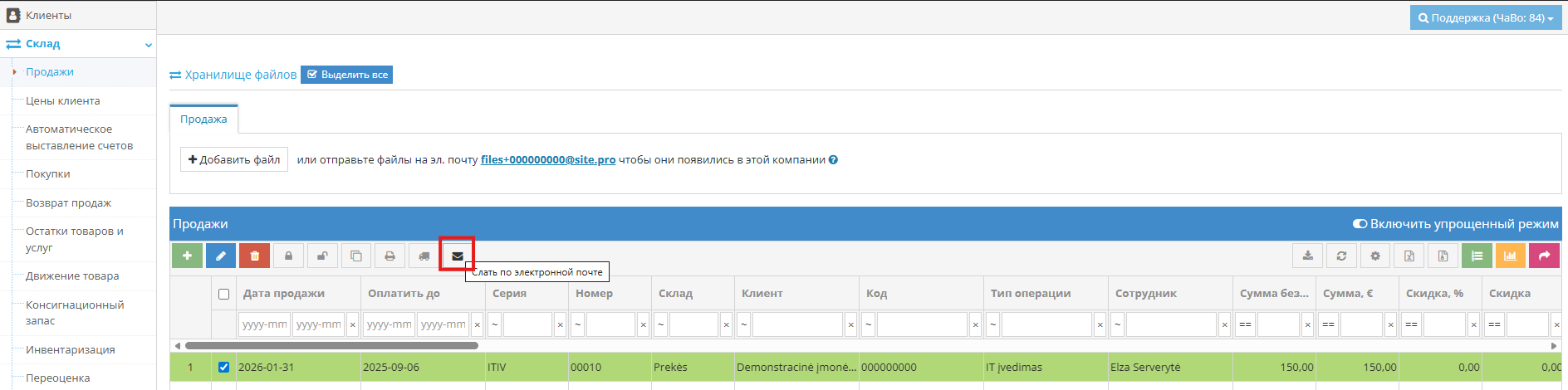
Task: Refresh the sales table
Action: (x=1341, y=256)
